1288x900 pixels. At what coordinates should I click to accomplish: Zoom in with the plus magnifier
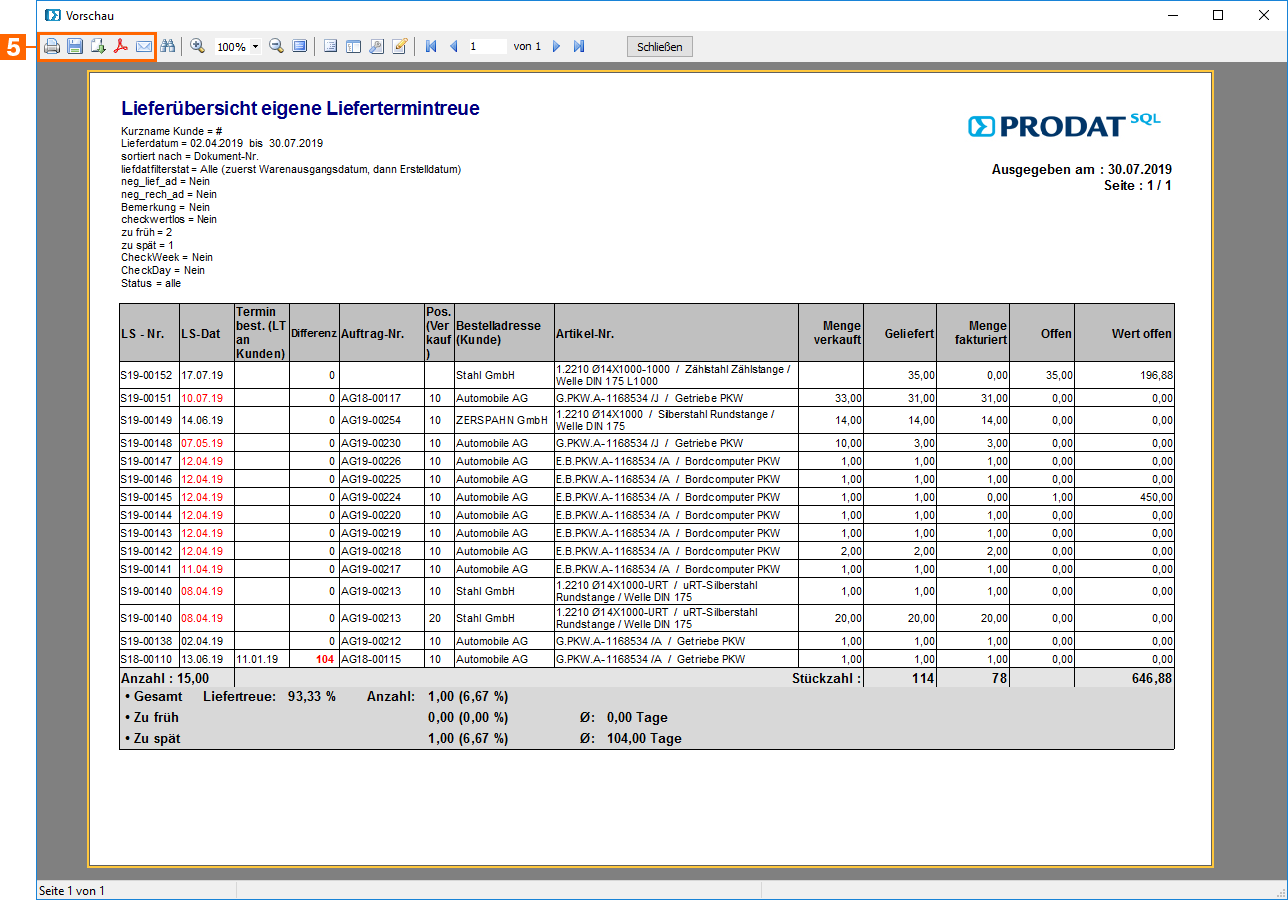[197, 46]
